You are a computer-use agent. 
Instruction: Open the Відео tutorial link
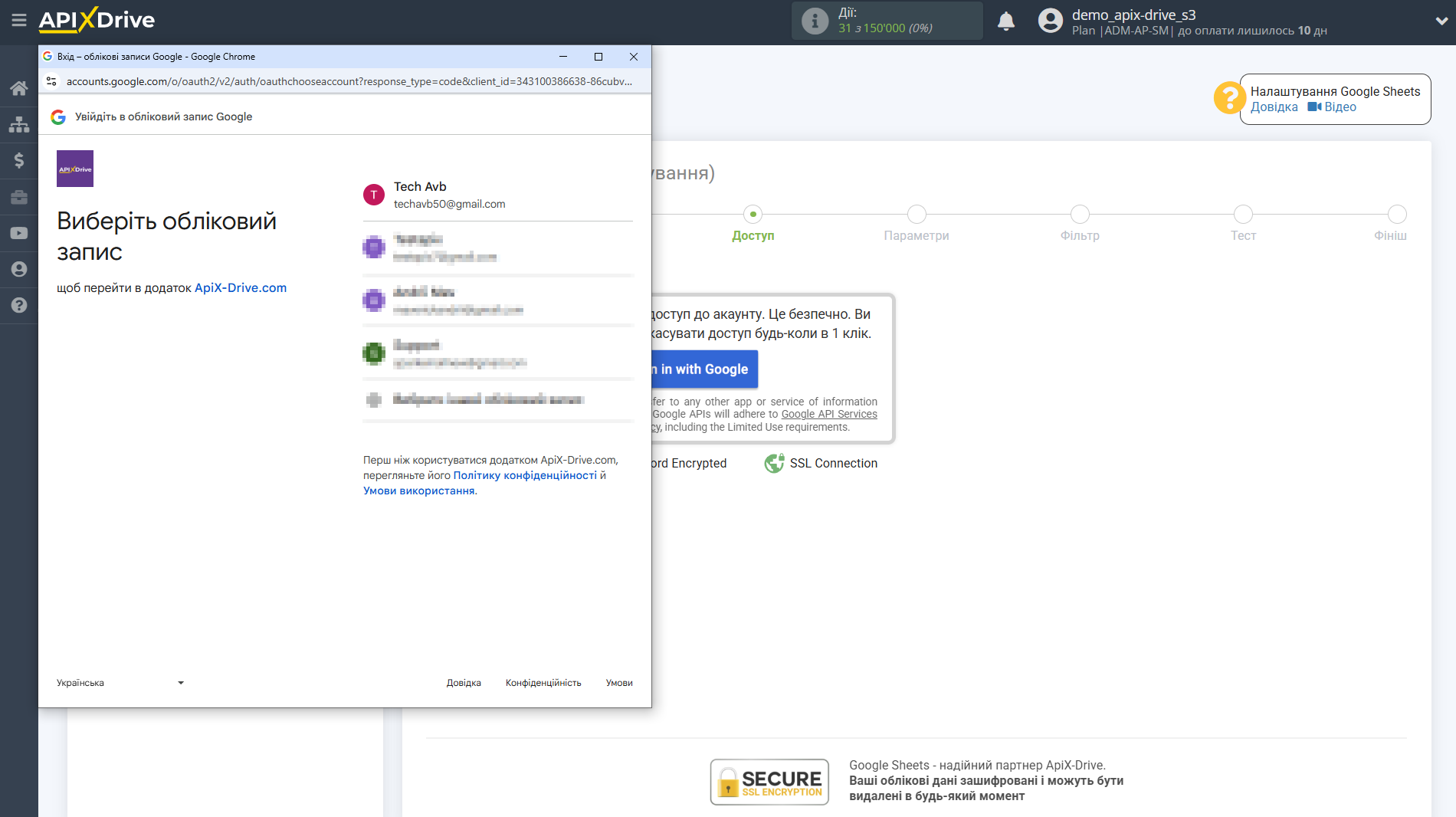(1332, 107)
